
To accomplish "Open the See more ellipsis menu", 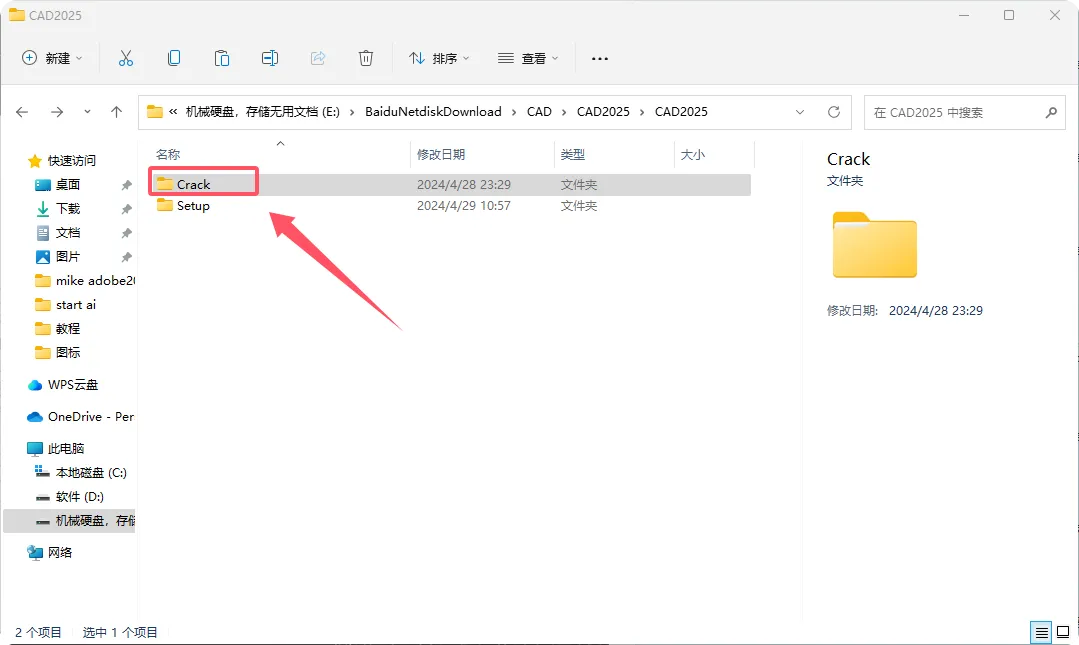I will [x=600, y=59].
